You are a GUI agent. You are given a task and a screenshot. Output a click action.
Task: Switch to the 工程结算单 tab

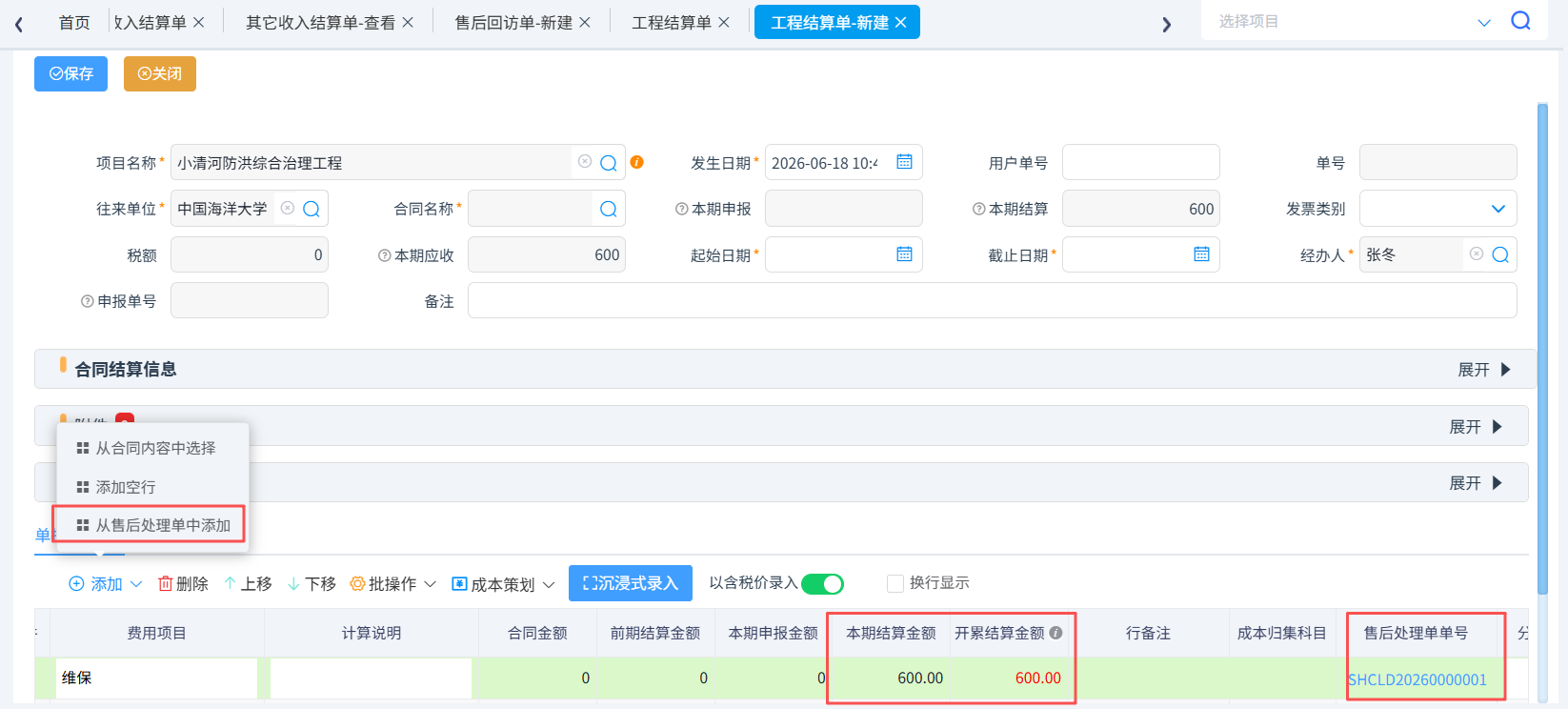(672, 22)
